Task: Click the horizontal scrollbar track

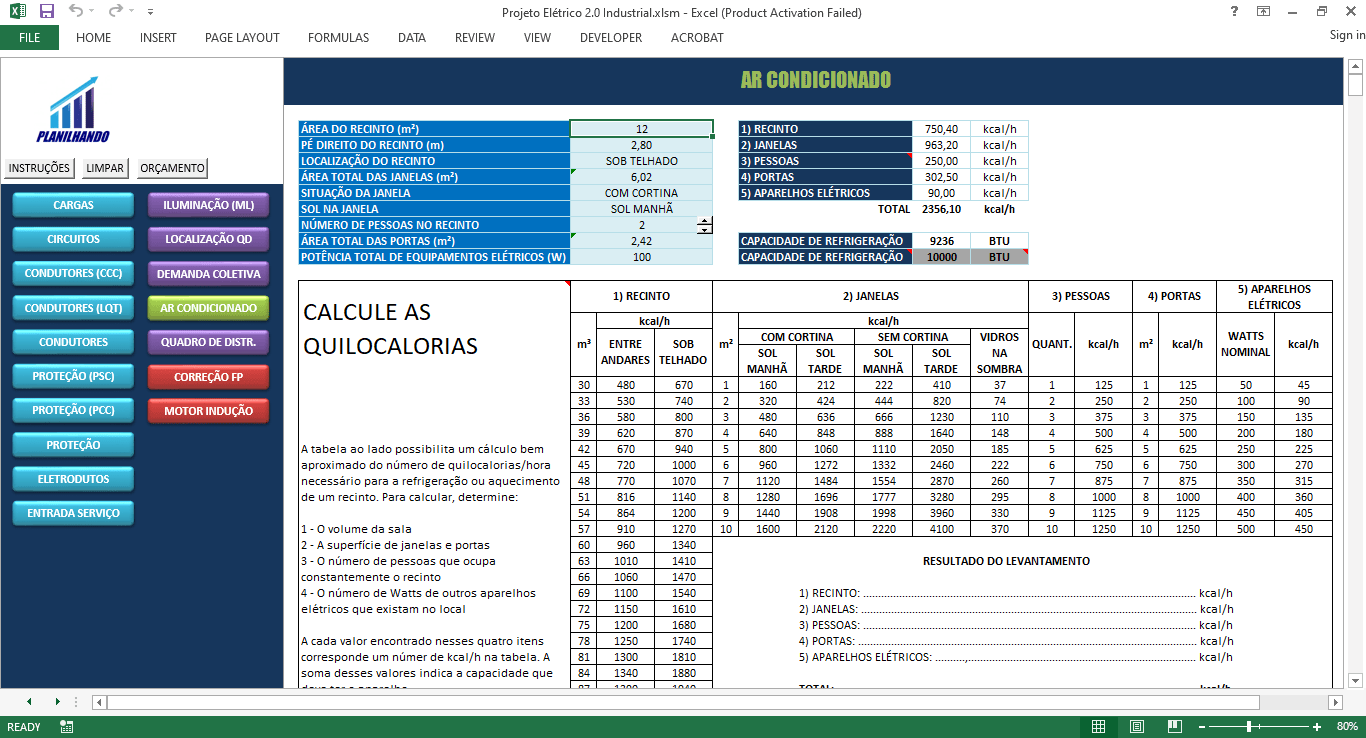Action: (716, 702)
